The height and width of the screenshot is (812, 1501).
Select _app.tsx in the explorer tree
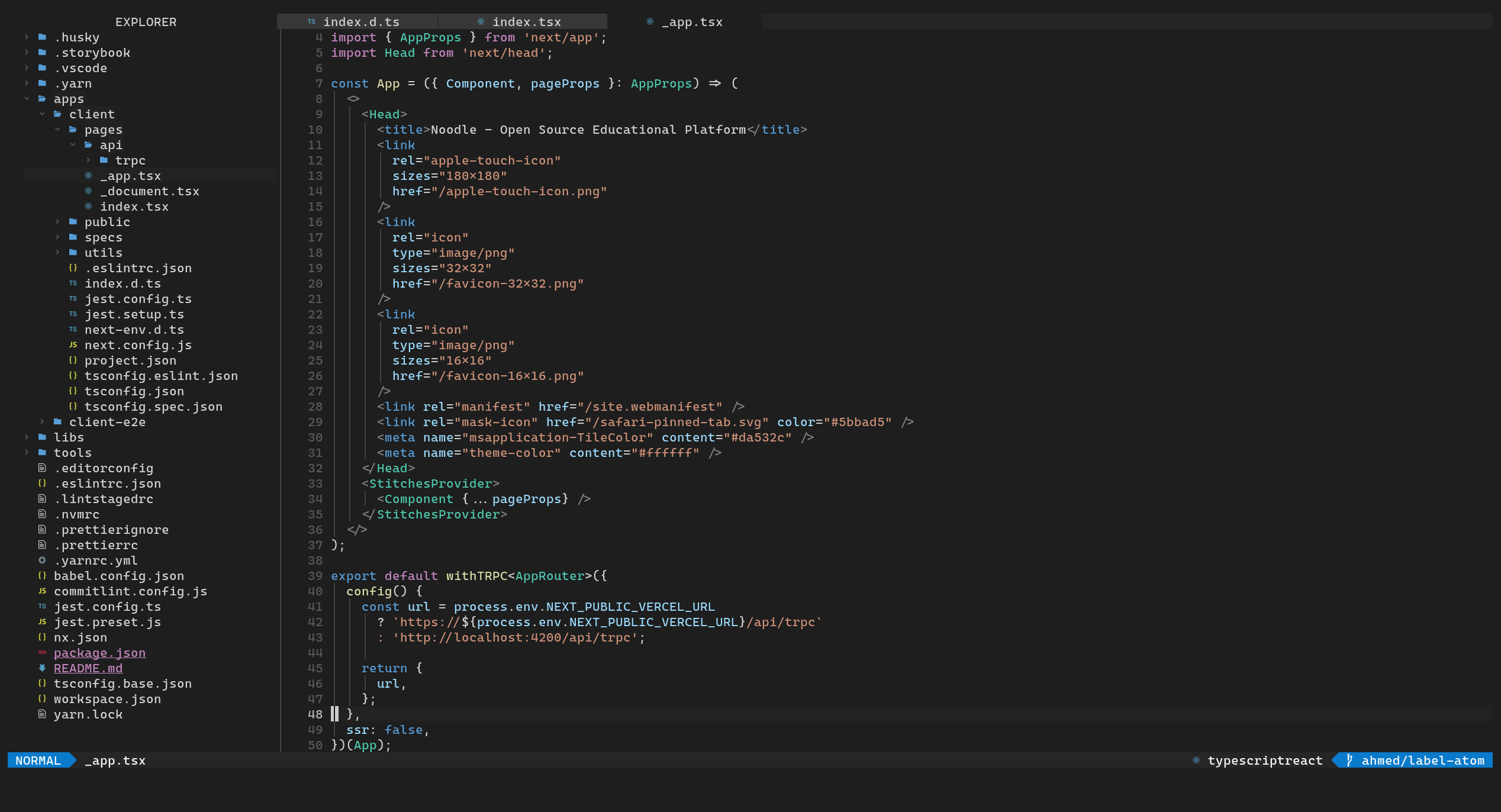click(x=130, y=176)
